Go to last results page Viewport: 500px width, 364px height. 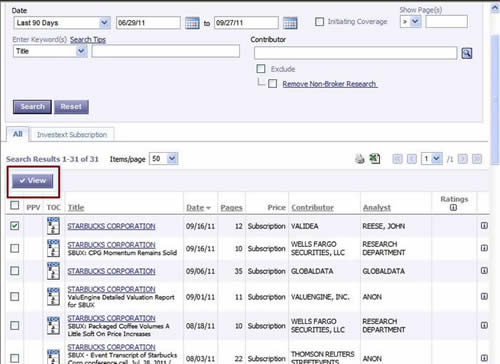477,159
